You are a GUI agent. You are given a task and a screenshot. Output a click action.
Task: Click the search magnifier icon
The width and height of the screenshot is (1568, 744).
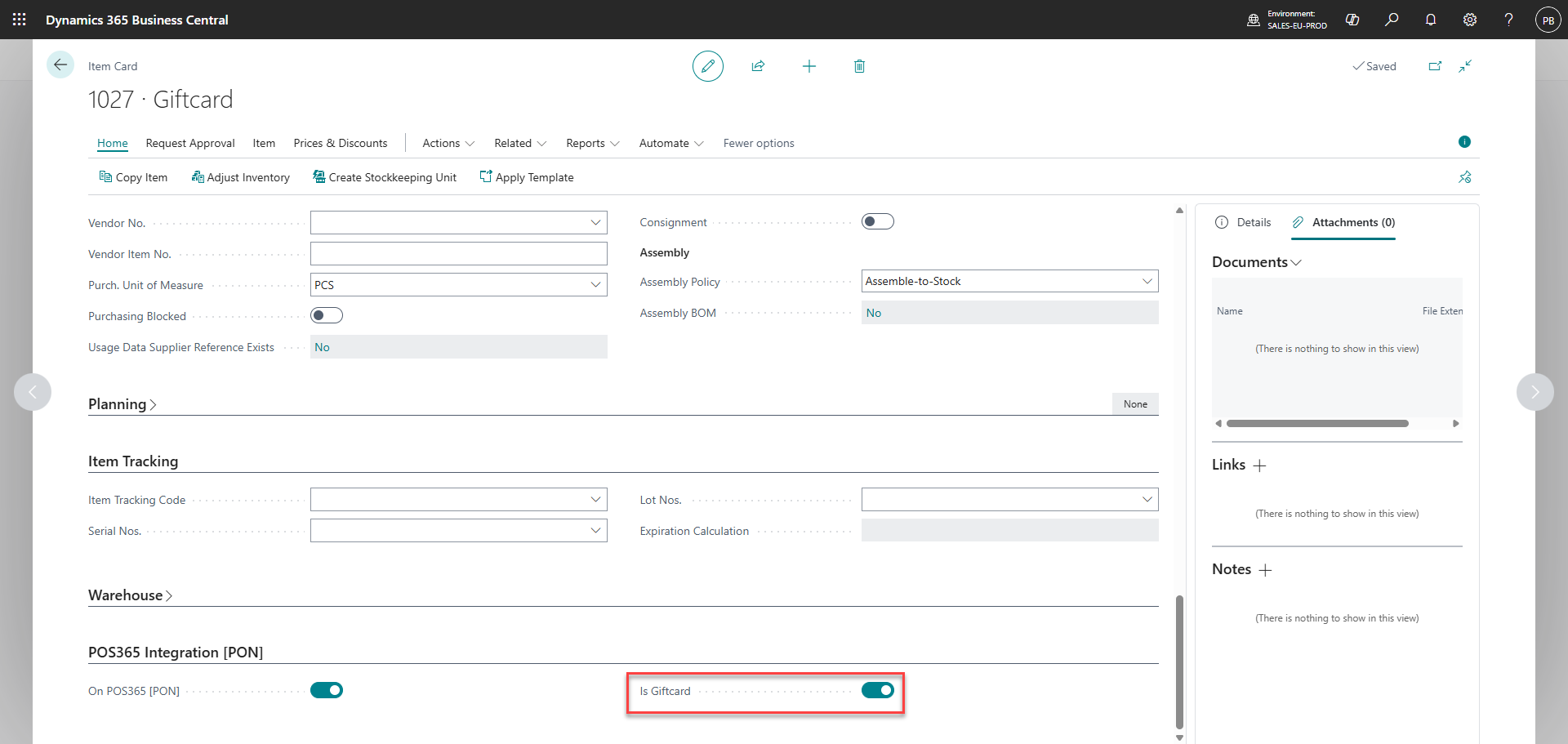pos(1392,20)
